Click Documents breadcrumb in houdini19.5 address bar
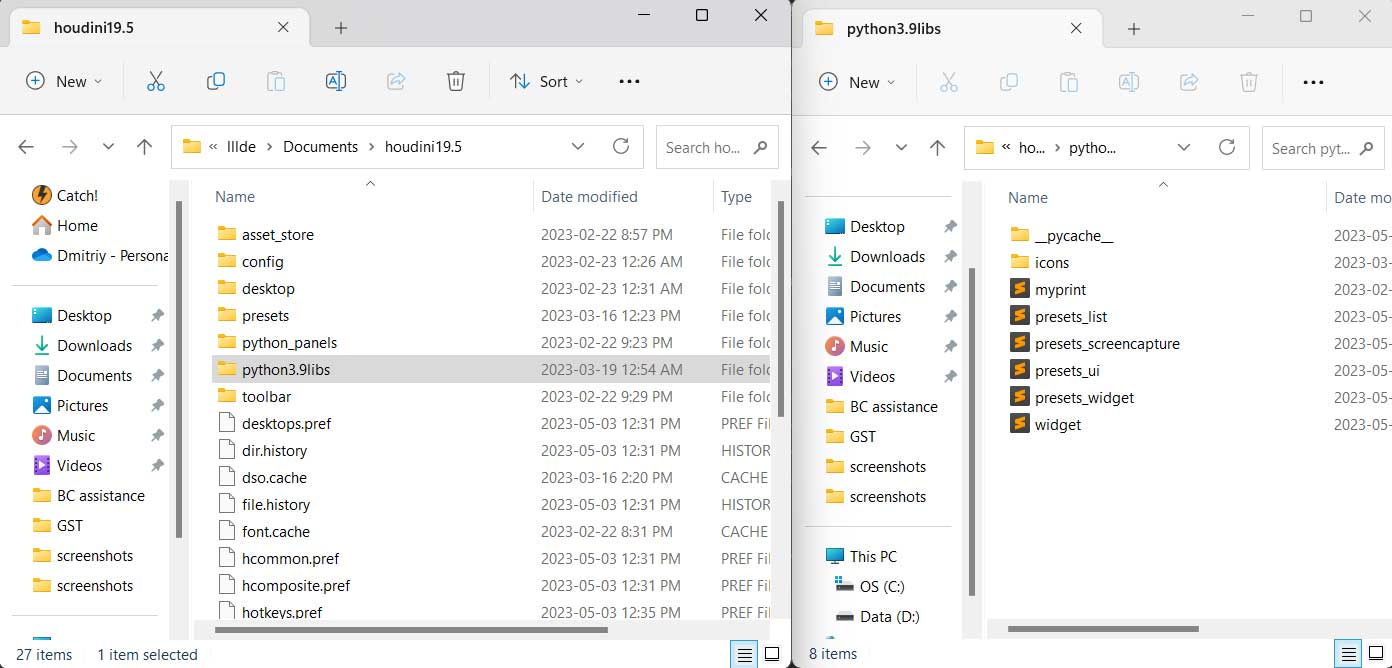This screenshot has height=668, width=1392. pyautogui.click(x=320, y=146)
